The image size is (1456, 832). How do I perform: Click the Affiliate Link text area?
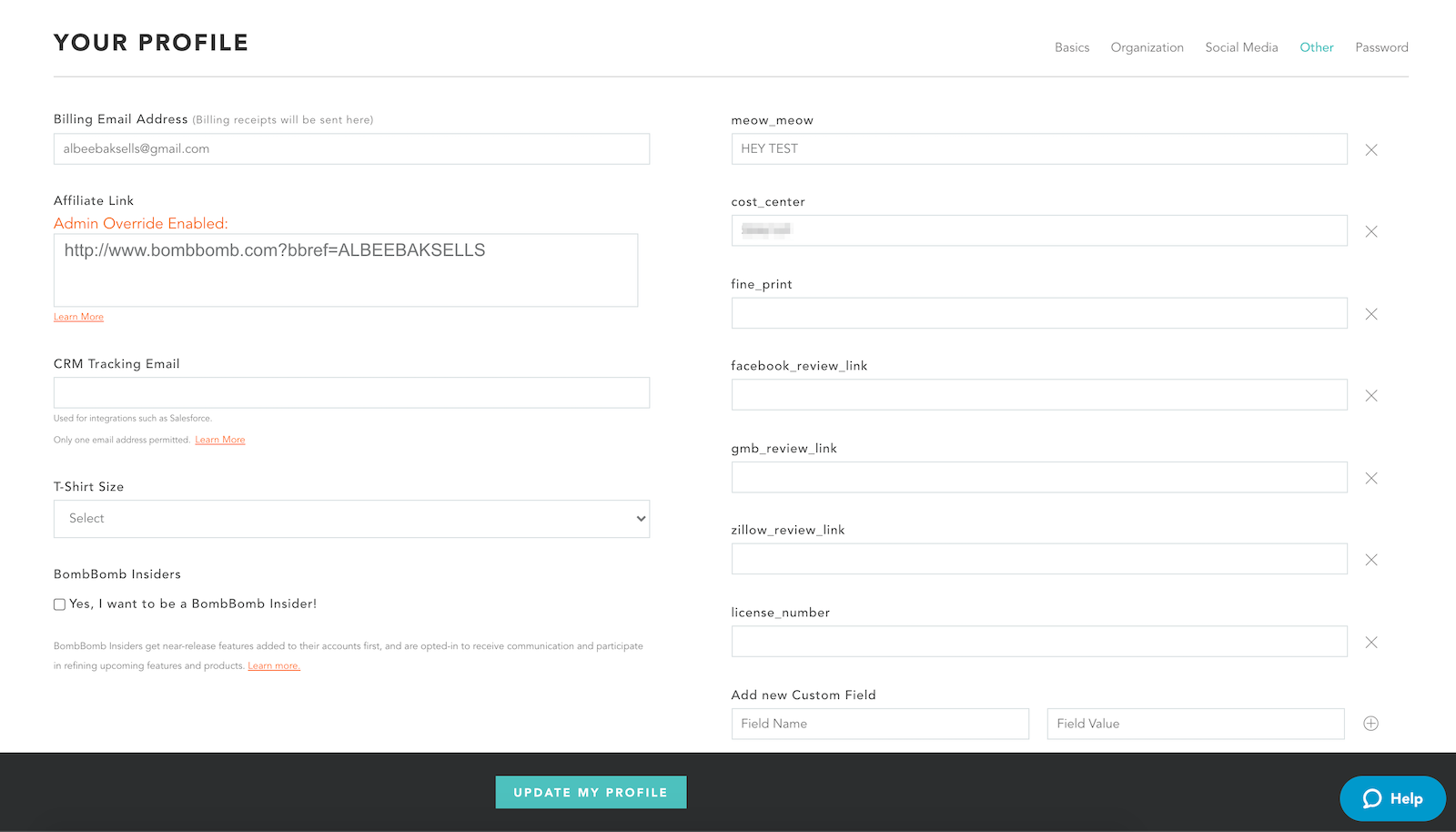[346, 270]
